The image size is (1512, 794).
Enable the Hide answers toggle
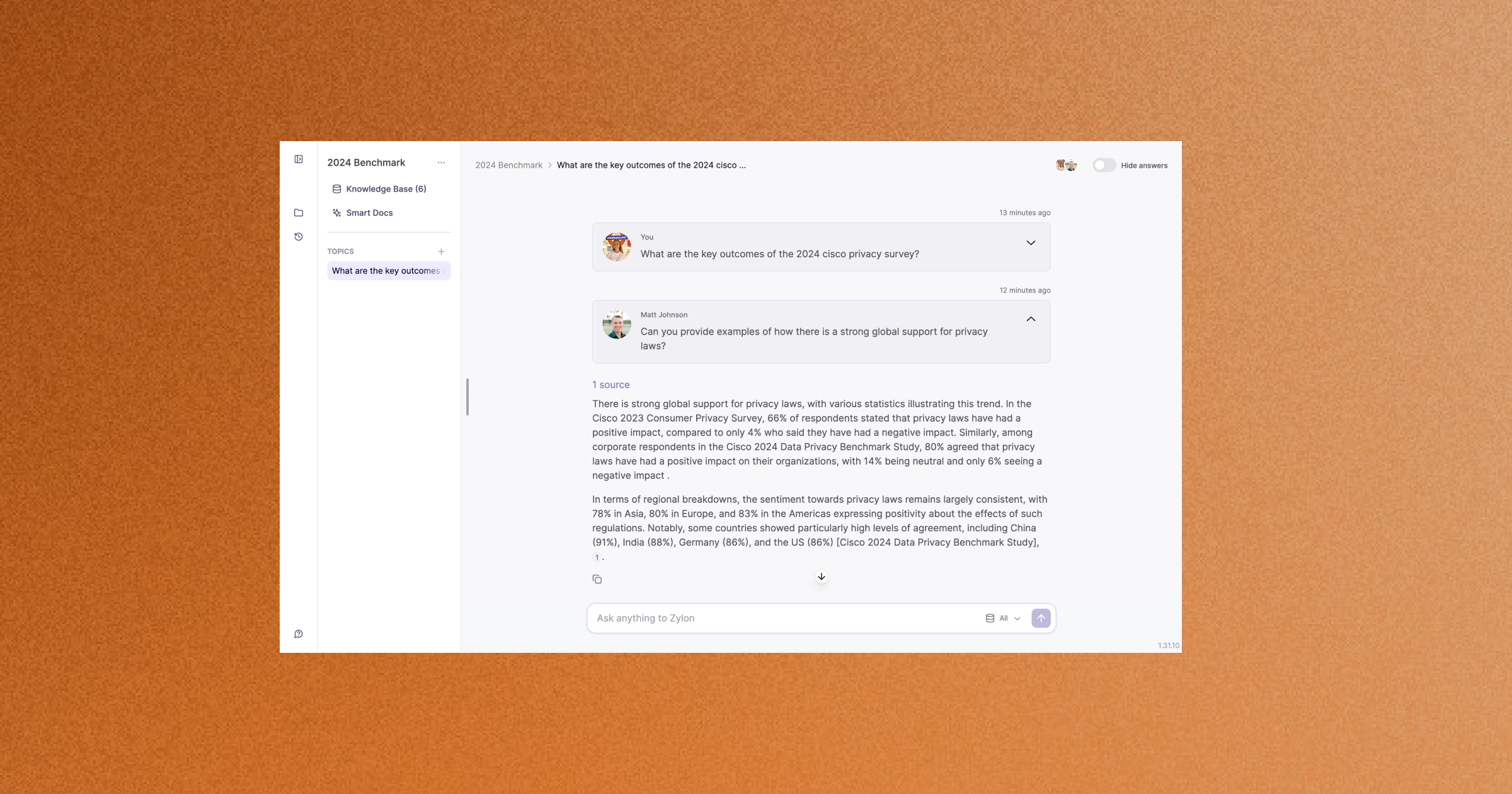1103,165
